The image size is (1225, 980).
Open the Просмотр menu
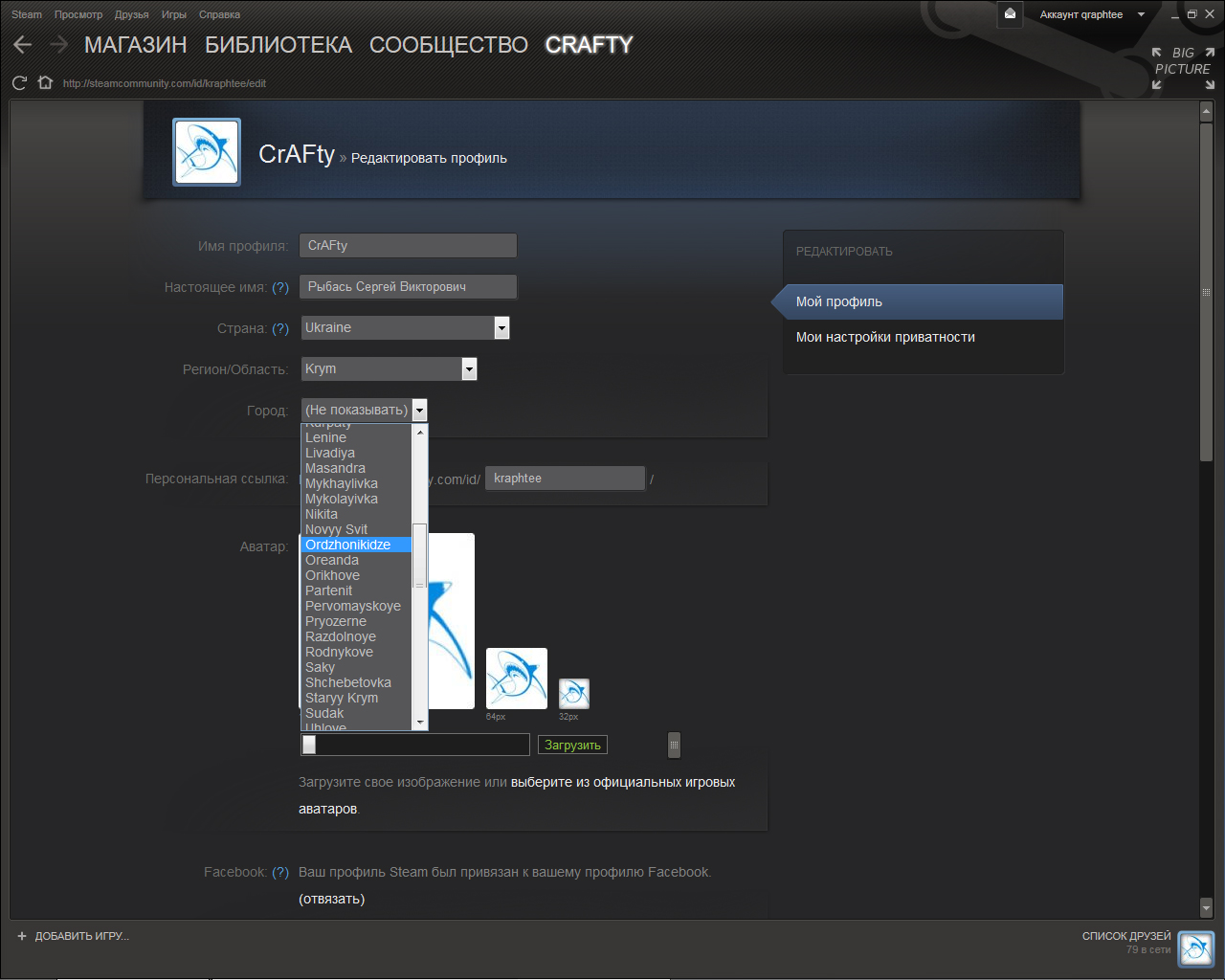click(78, 14)
